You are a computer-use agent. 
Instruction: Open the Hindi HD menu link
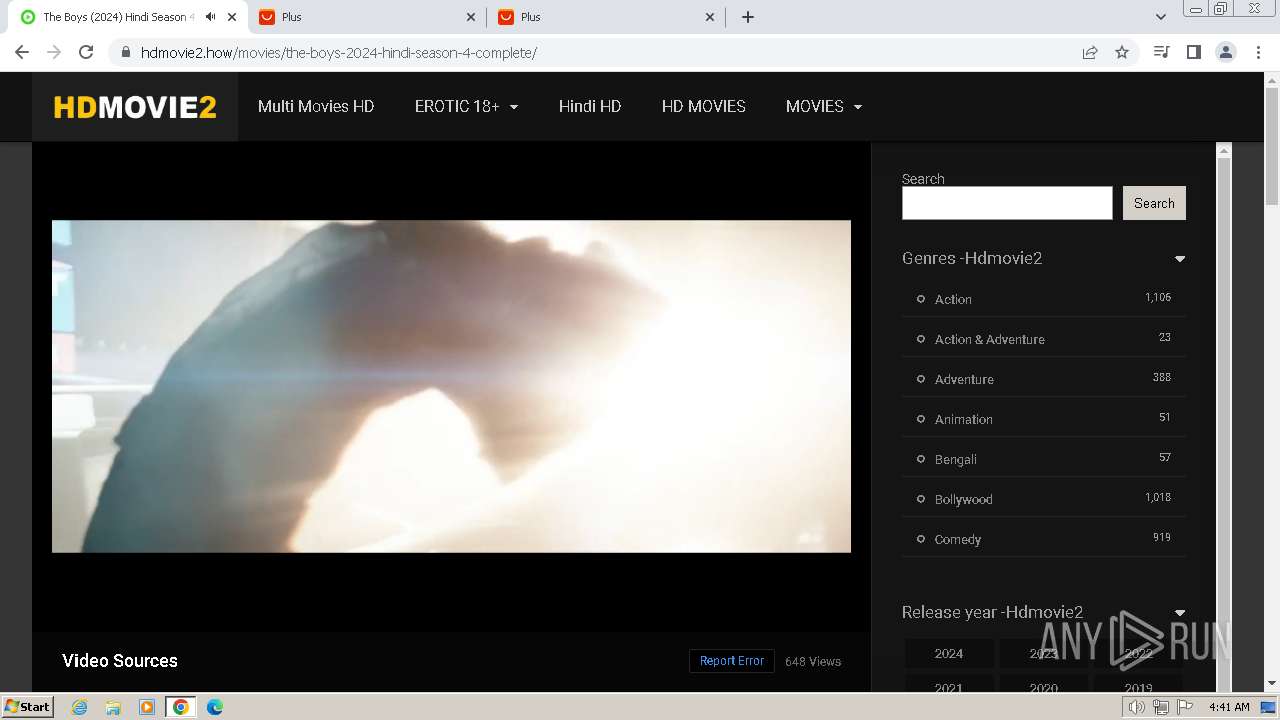tap(590, 106)
